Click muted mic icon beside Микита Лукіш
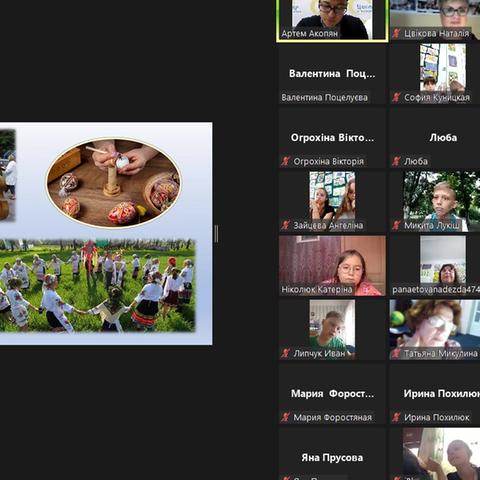 pos(396,225)
